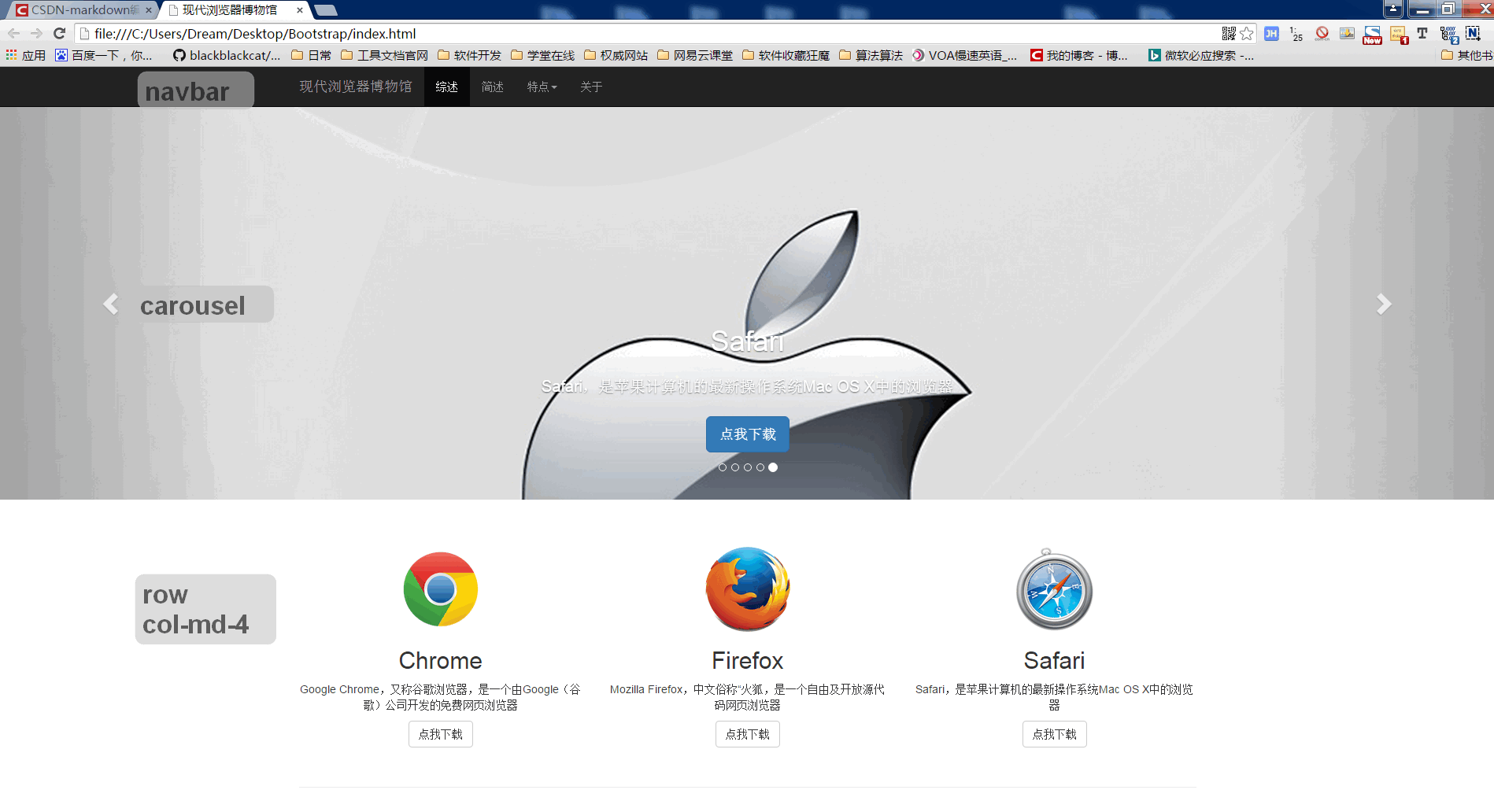
Task: Click the T text extension icon
Action: (1422, 34)
